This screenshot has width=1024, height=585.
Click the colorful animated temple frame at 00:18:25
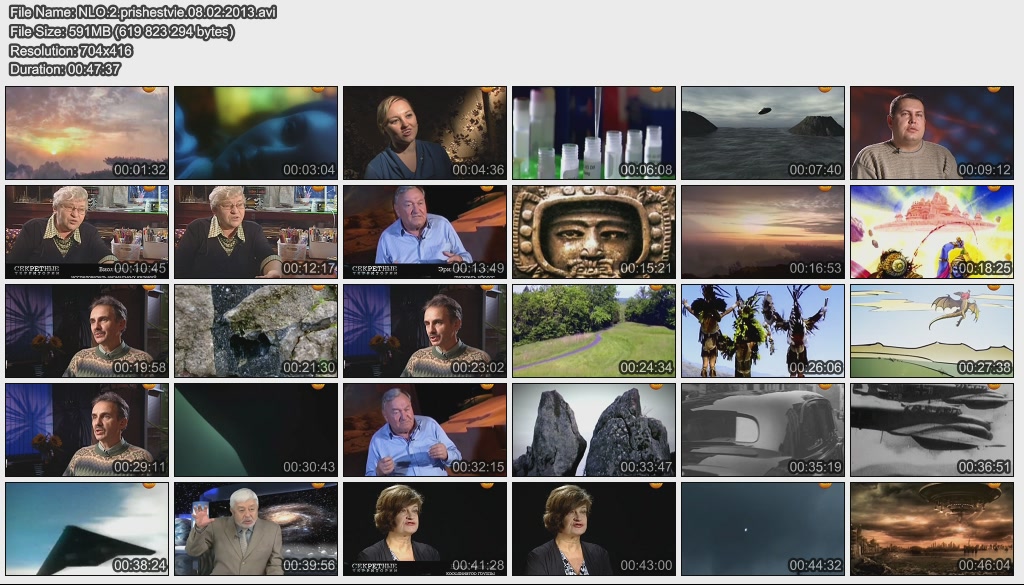pos(931,232)
